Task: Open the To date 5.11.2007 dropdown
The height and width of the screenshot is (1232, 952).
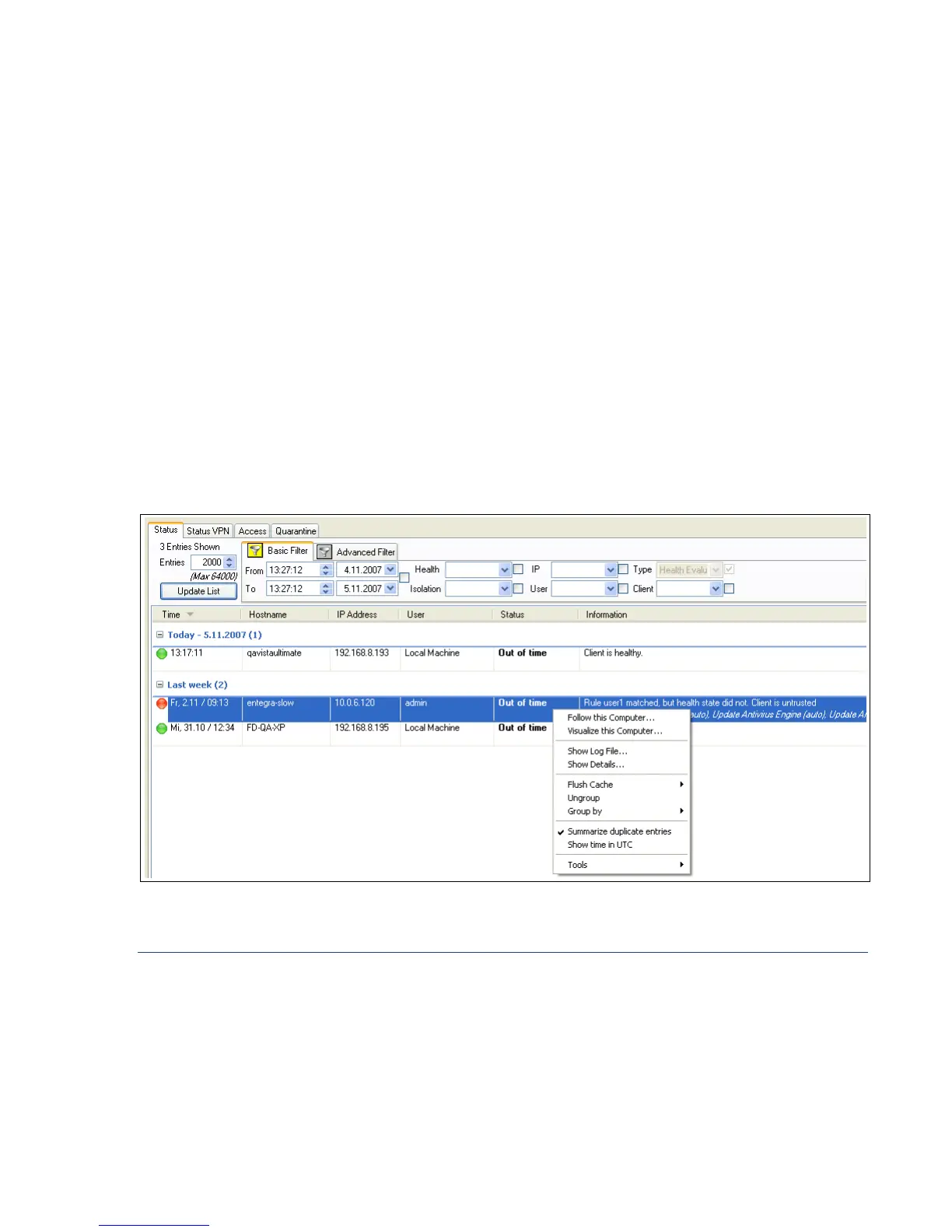Action: [390, 589]
